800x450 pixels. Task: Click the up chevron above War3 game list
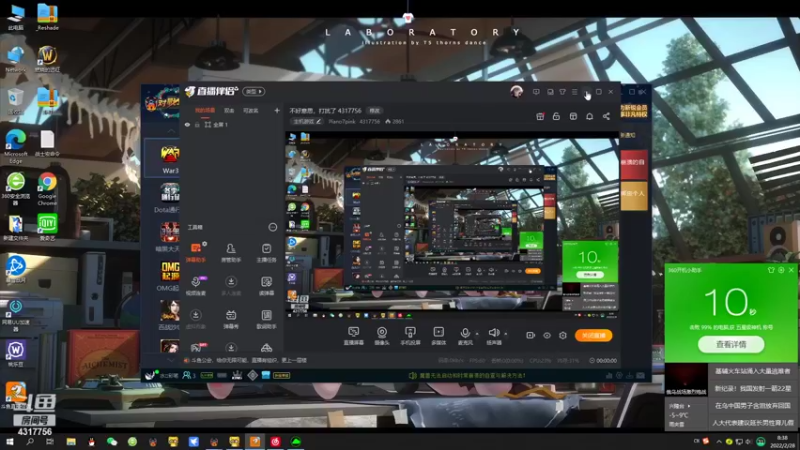(x=171, y=131)
